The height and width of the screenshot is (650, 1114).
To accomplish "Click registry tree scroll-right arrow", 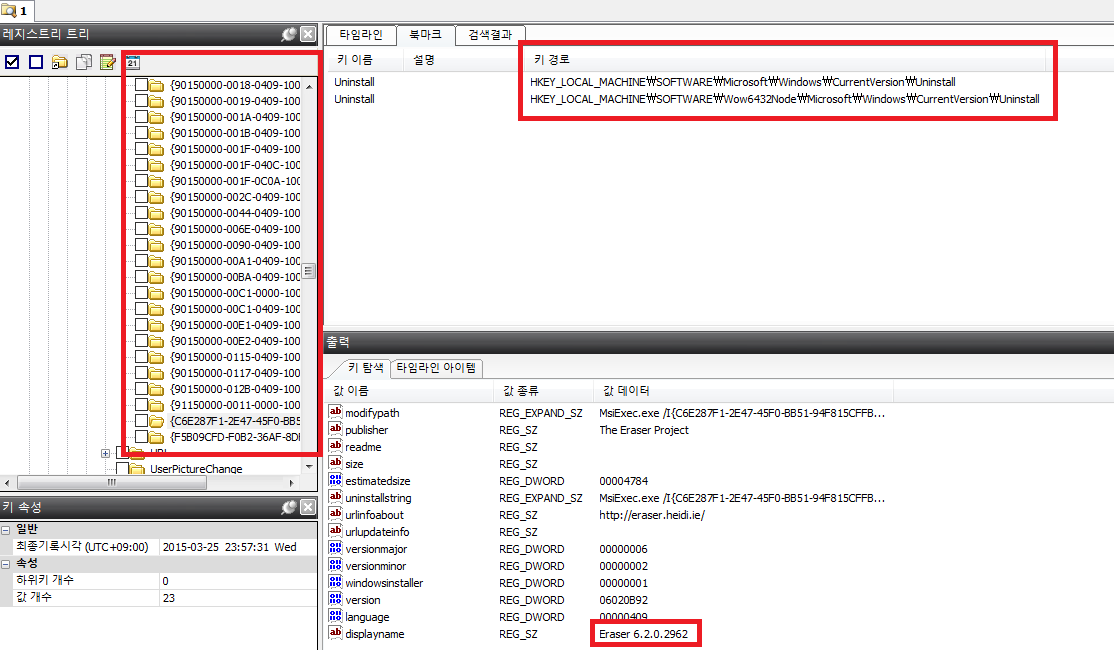I will click(291, 482).
